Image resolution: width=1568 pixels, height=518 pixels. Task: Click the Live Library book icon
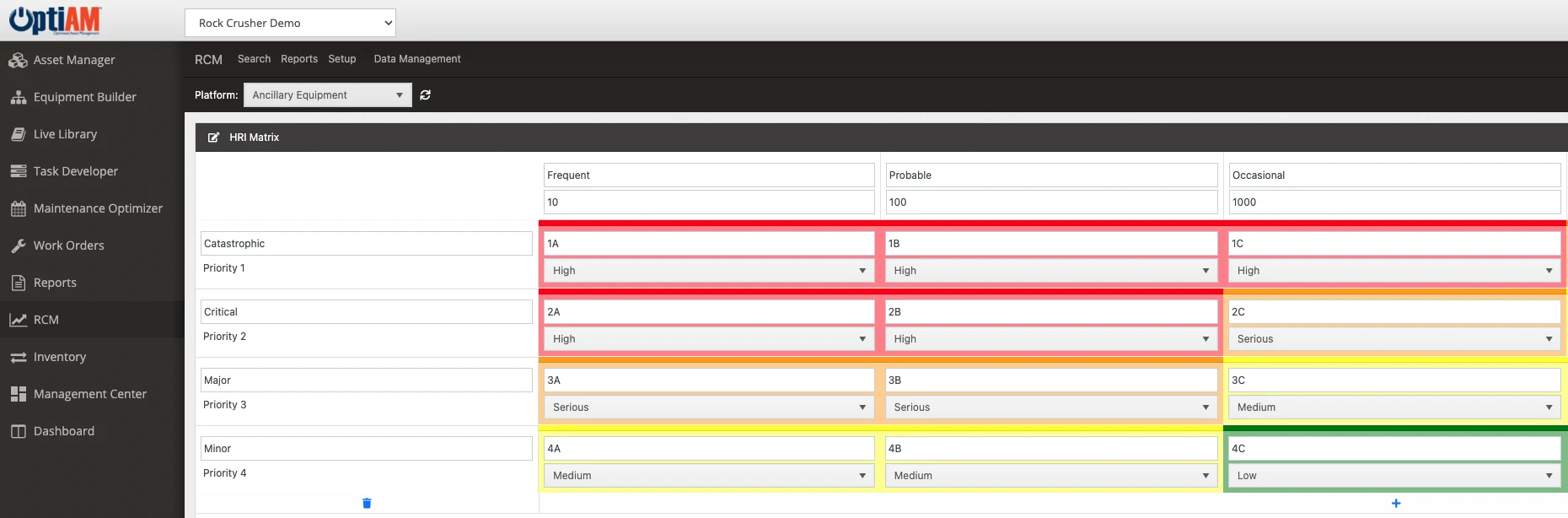(18, 134)
